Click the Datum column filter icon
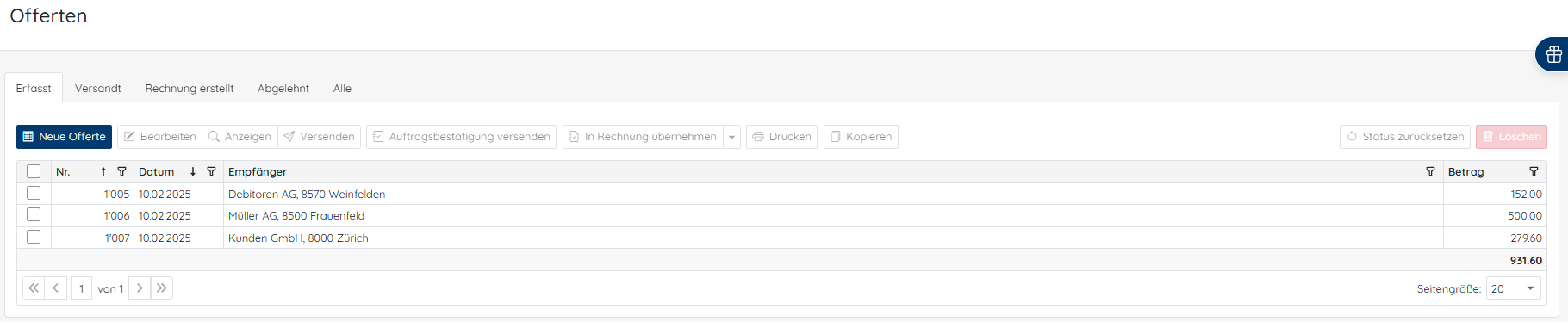The width and height of the screenshot is (1568, 322). [211, 172]
